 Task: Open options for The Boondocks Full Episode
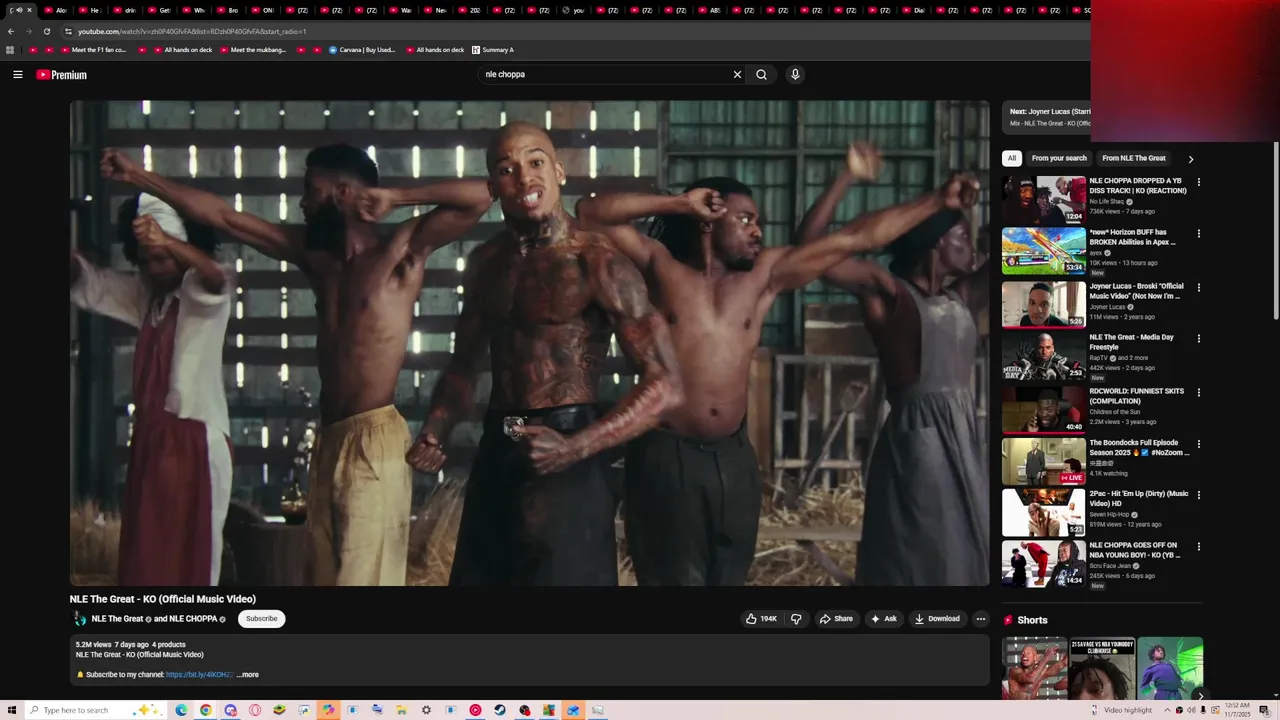pyautogui.click(x=1198, y=444)
